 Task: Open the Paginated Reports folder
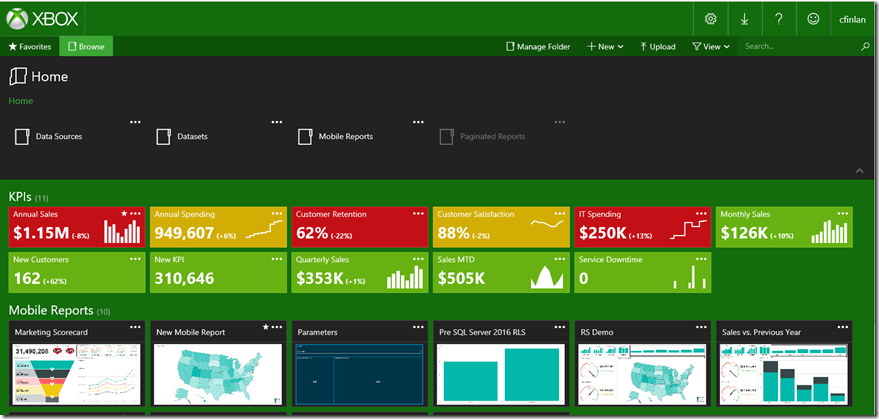(x=482, y=136)
